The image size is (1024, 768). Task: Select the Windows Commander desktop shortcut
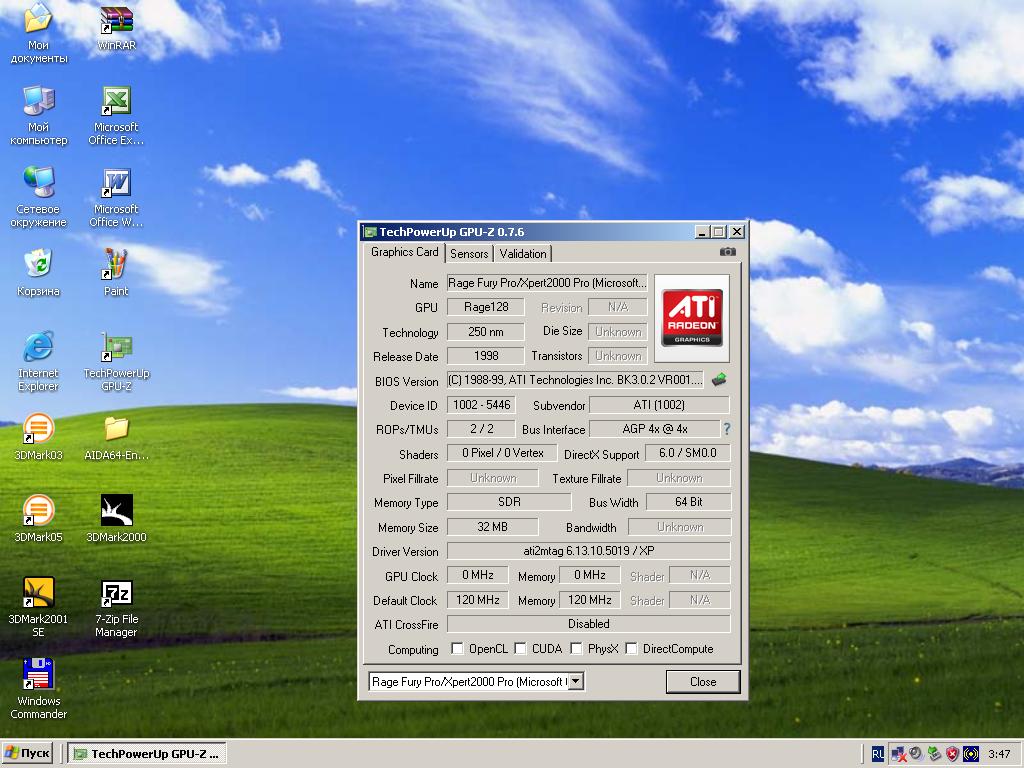pos(38,688)
